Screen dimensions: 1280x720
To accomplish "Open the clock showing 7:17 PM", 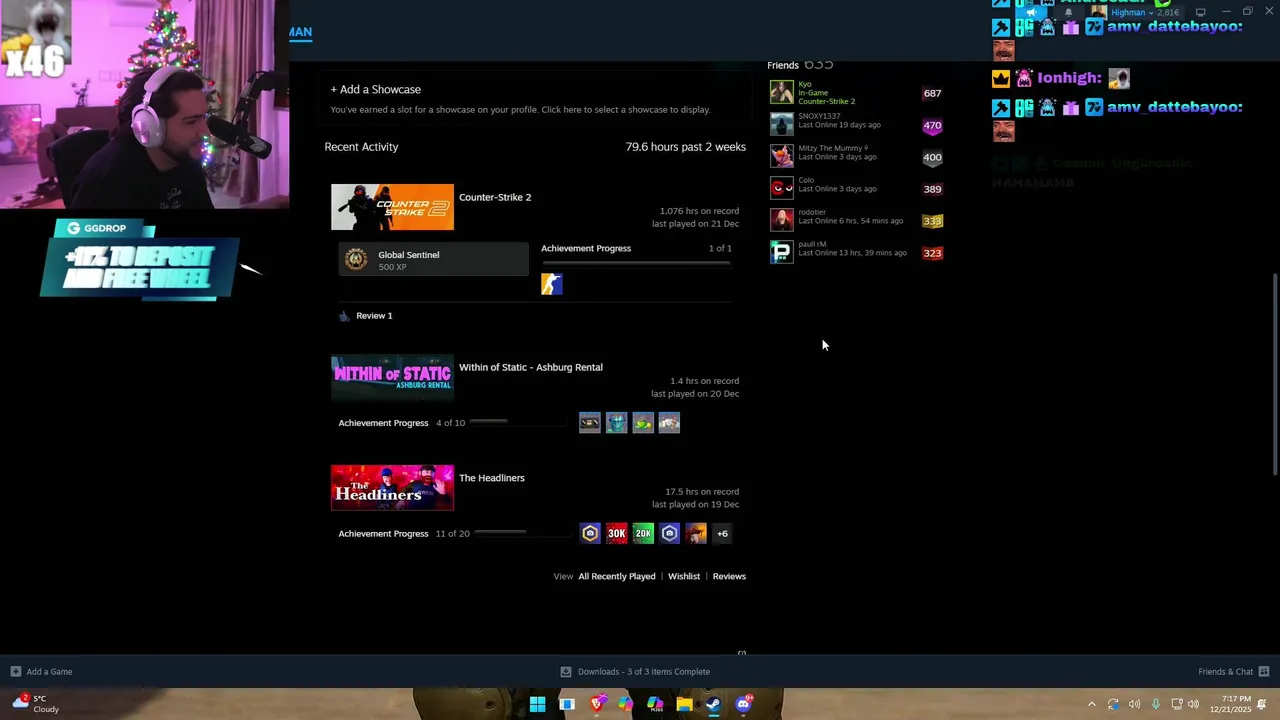I will pyautogui.click(x=1230, y=704).
